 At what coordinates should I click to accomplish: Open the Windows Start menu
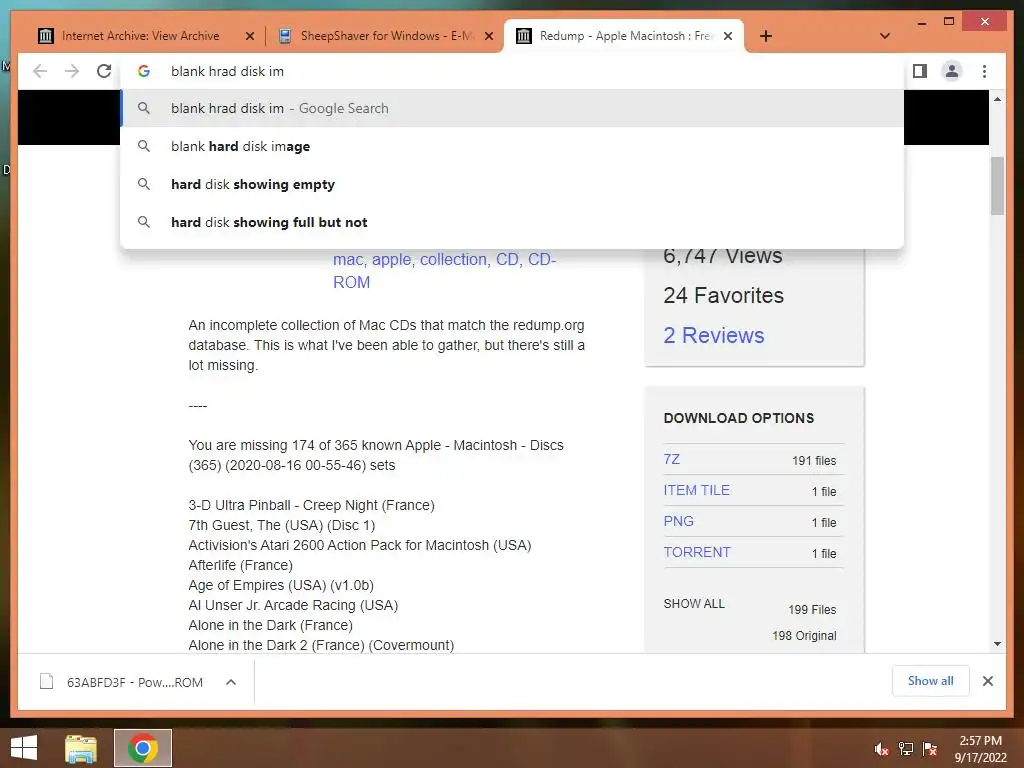[24, 748]
